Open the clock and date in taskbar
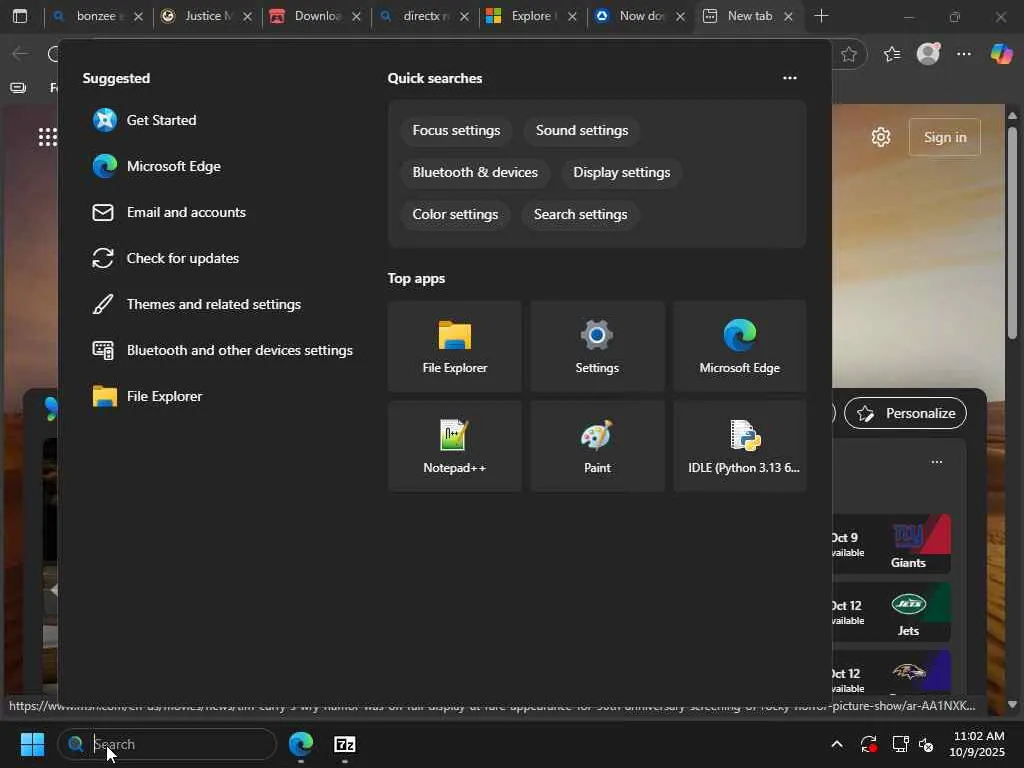The width and height of the screenshot is (1024, 768). (977, 744)
